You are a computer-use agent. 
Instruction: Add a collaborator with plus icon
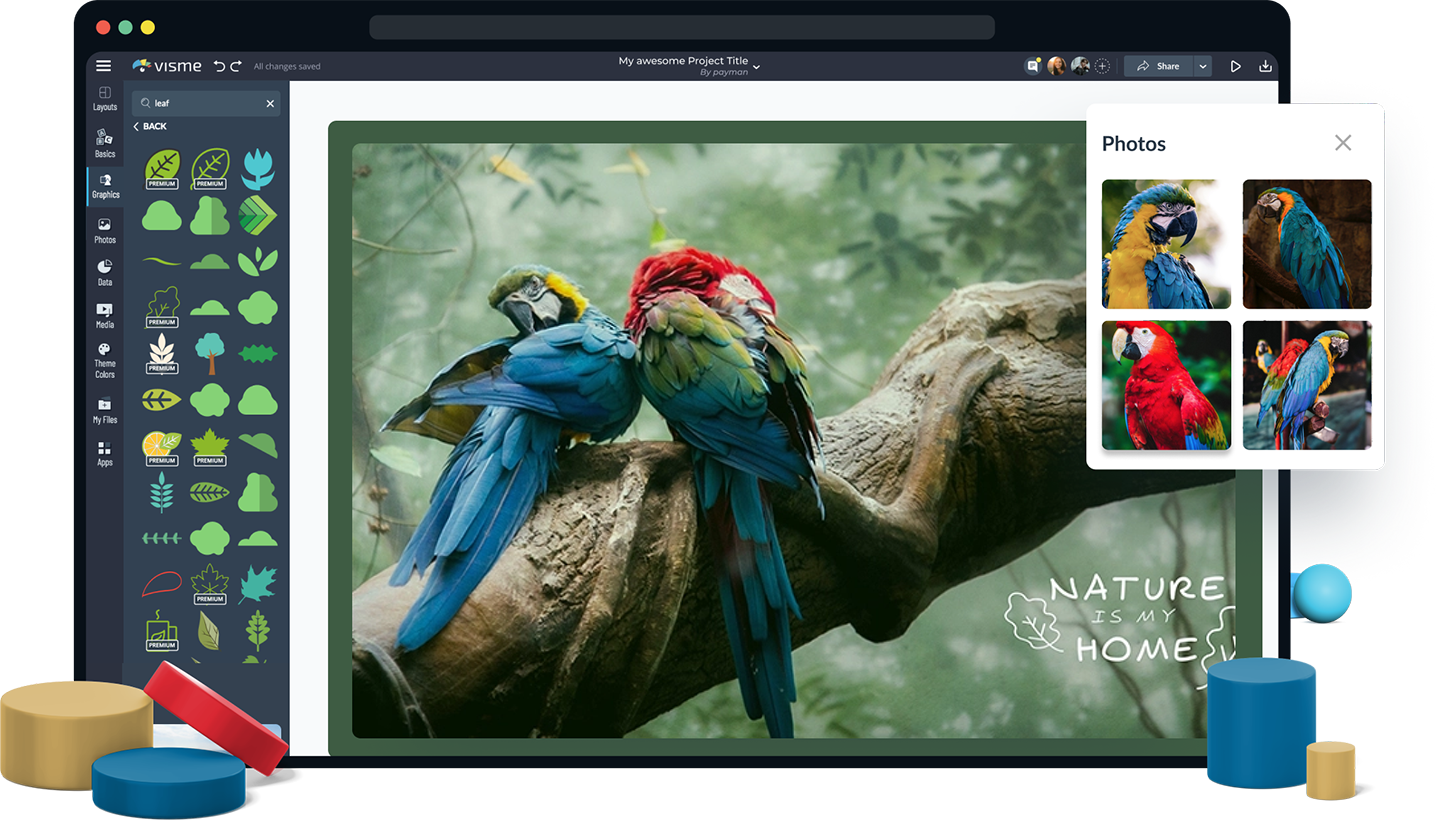1102,66
